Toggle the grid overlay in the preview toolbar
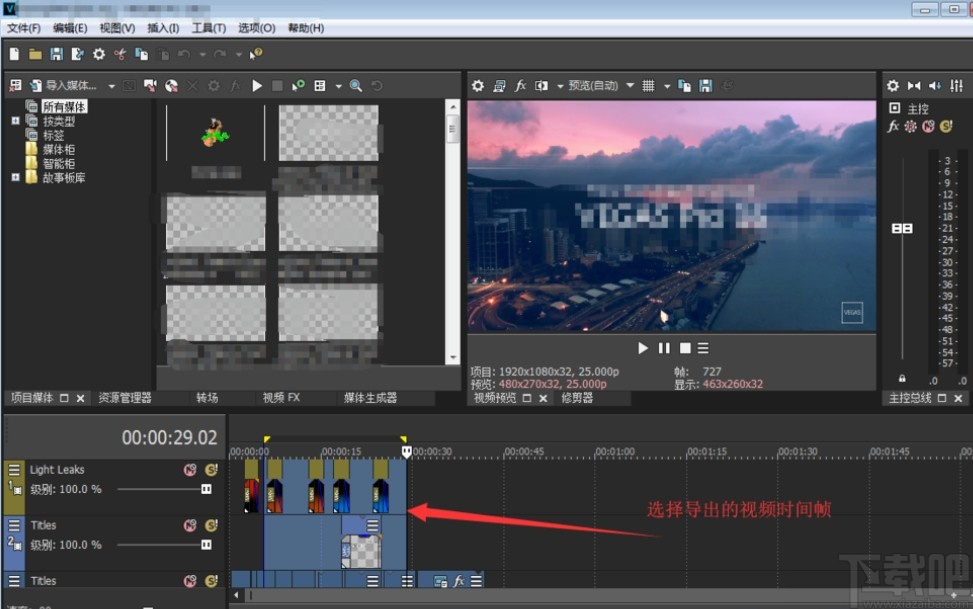Image resolution: width=973 pixels, height=609 pixels. point(648,85)
